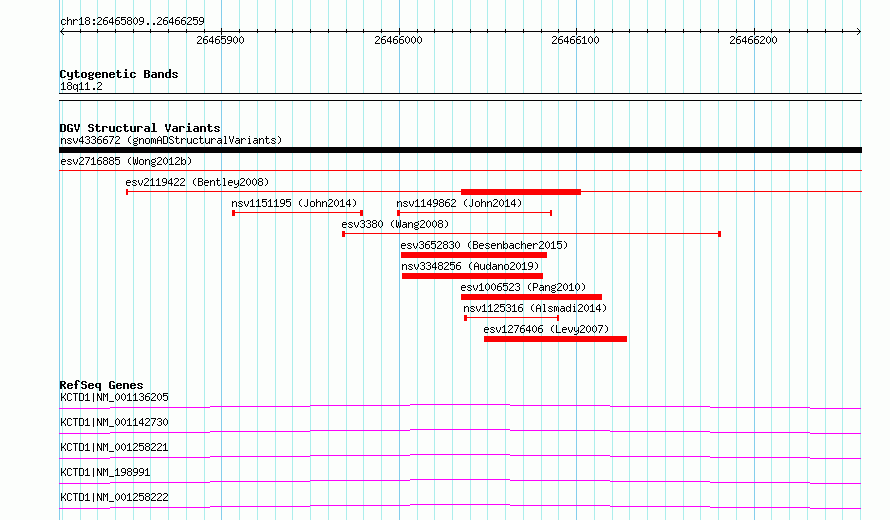The height and width of the screenshot is (520, 890).
Task: Select transcript KCTD1|NM_001258222
Action: [x=114, y=497]
